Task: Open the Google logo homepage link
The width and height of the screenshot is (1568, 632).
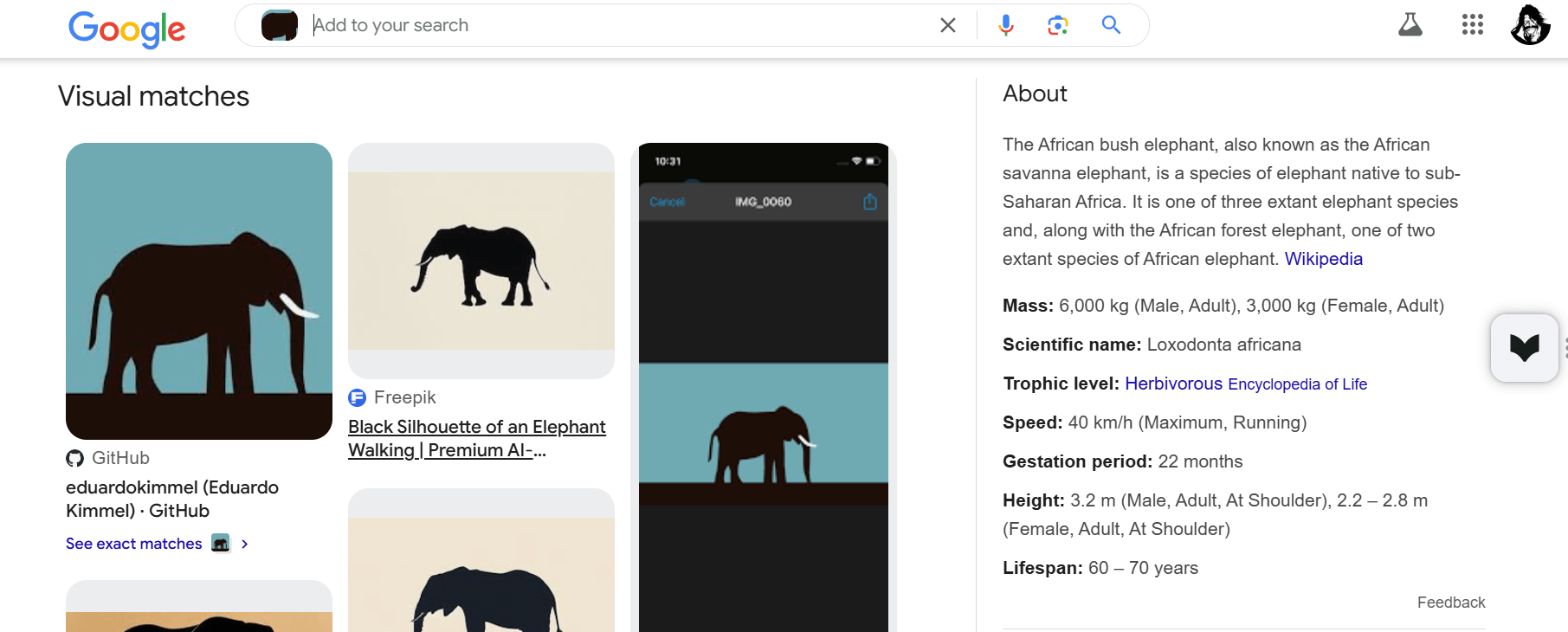Action: coord(127,28)
